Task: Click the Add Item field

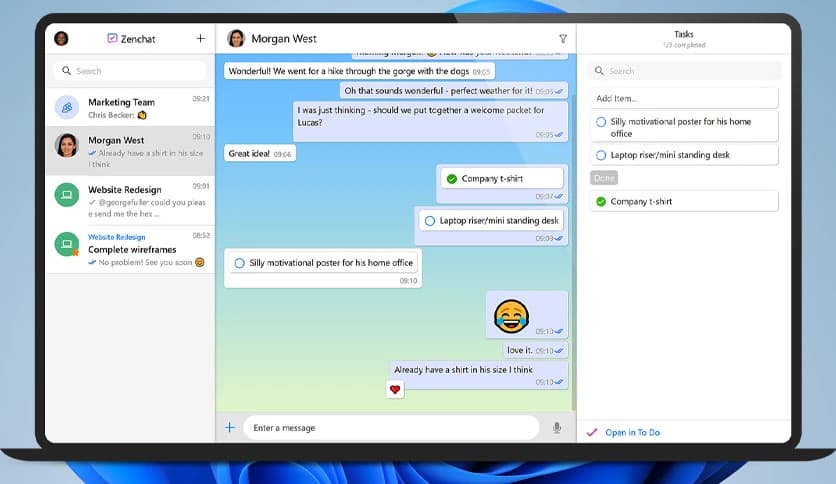Action: 685,98
